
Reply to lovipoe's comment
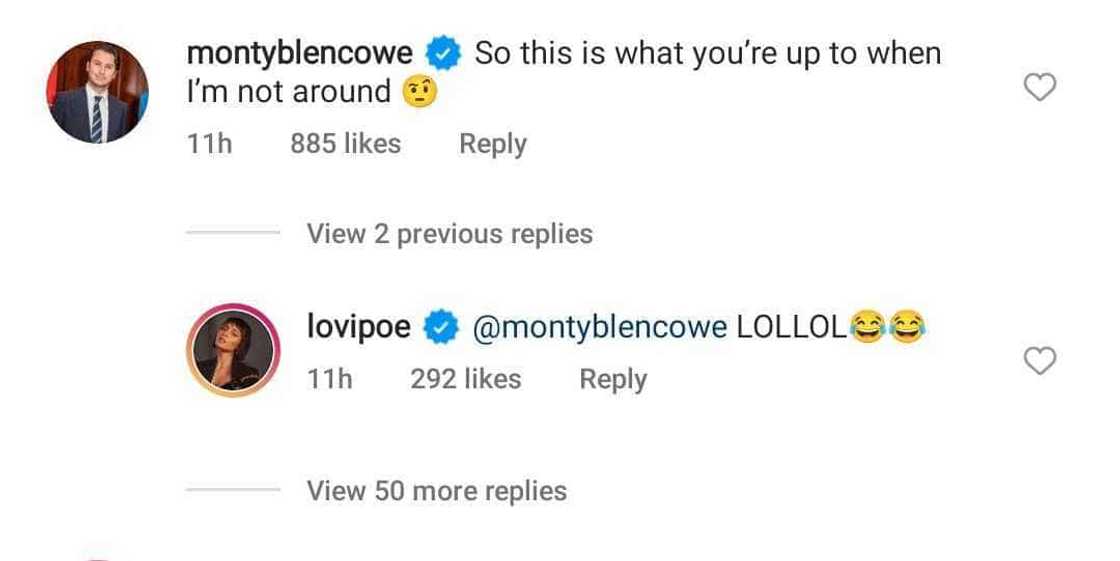point(613,379)
